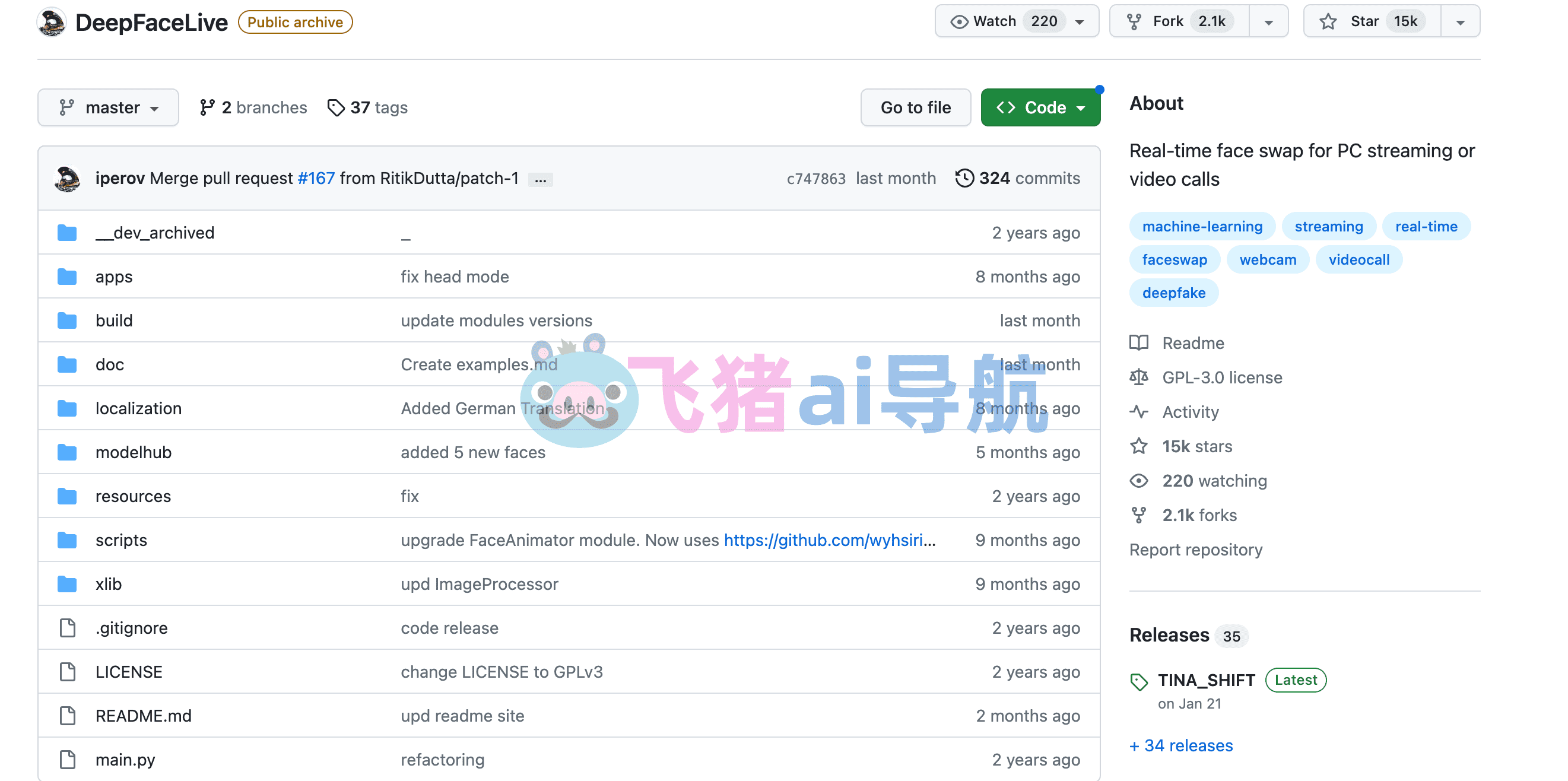Image resolution: width=1568 pixels, height=781 pixels.
Task: Open the TINA_SHIFT latest release
Action: pyautogui.click(x=1206, y=680)
